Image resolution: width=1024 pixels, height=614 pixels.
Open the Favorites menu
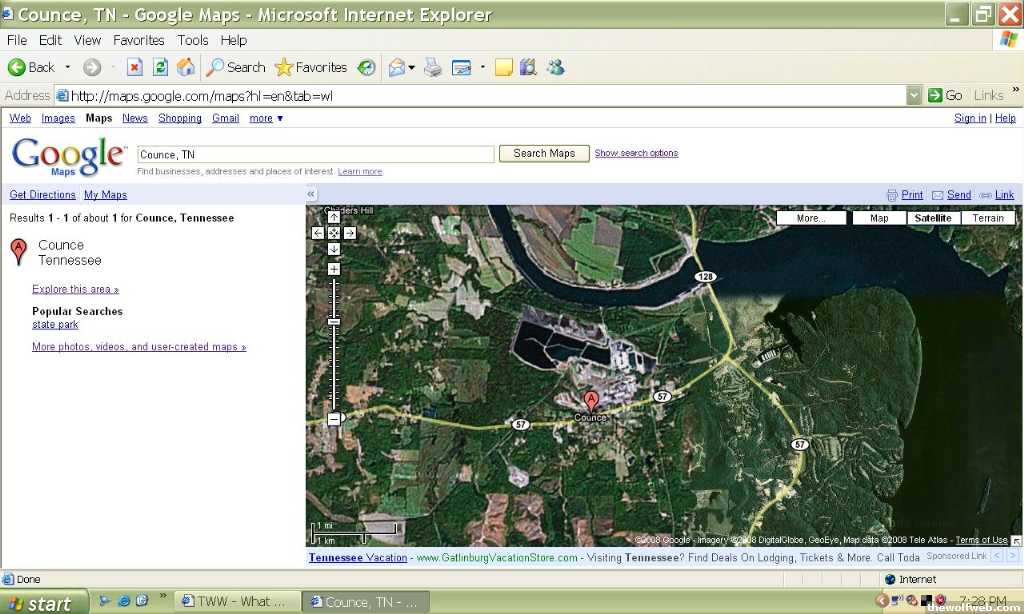point(138,40)
